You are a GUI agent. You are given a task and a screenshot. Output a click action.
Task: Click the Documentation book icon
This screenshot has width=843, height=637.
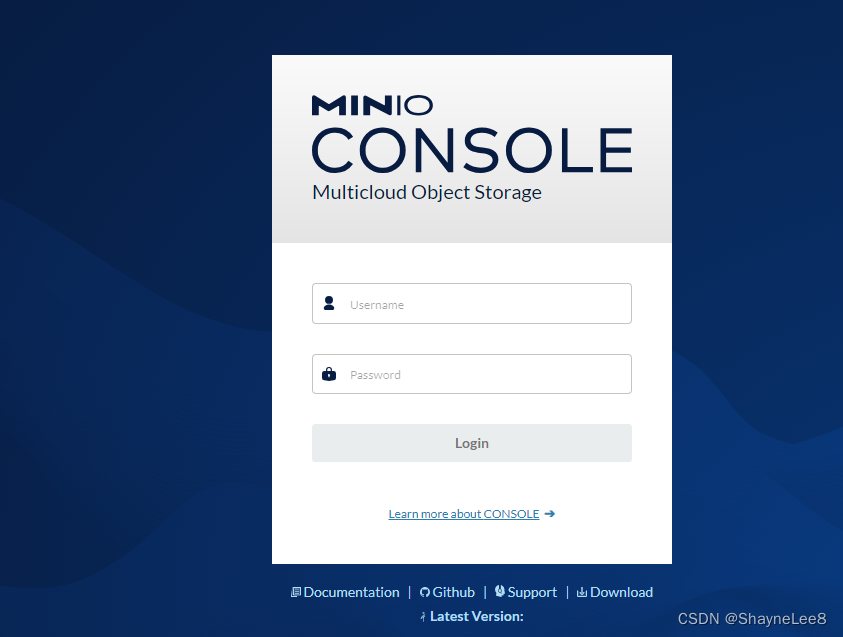pyautogui.click(x=296, y=592)
